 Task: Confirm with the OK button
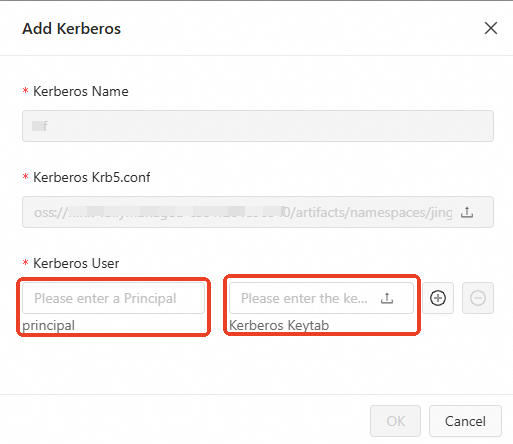pyautogui.click(x=395, y=421)
